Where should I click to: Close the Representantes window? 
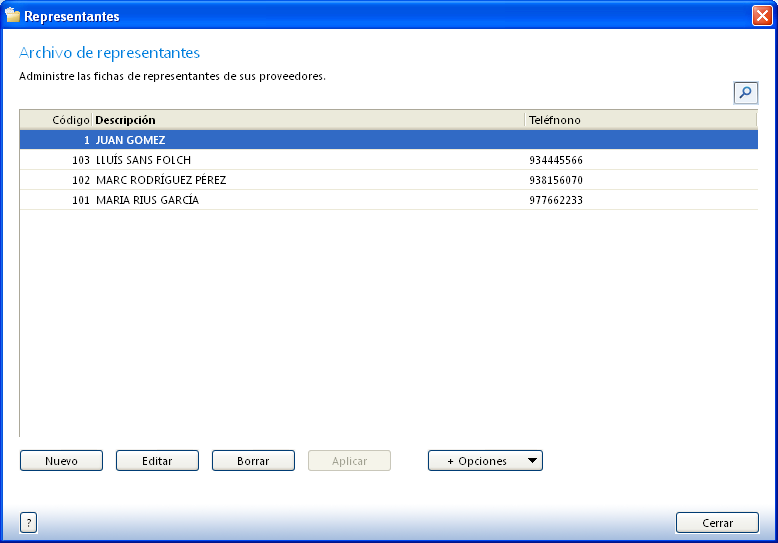[x=761, y=16]
